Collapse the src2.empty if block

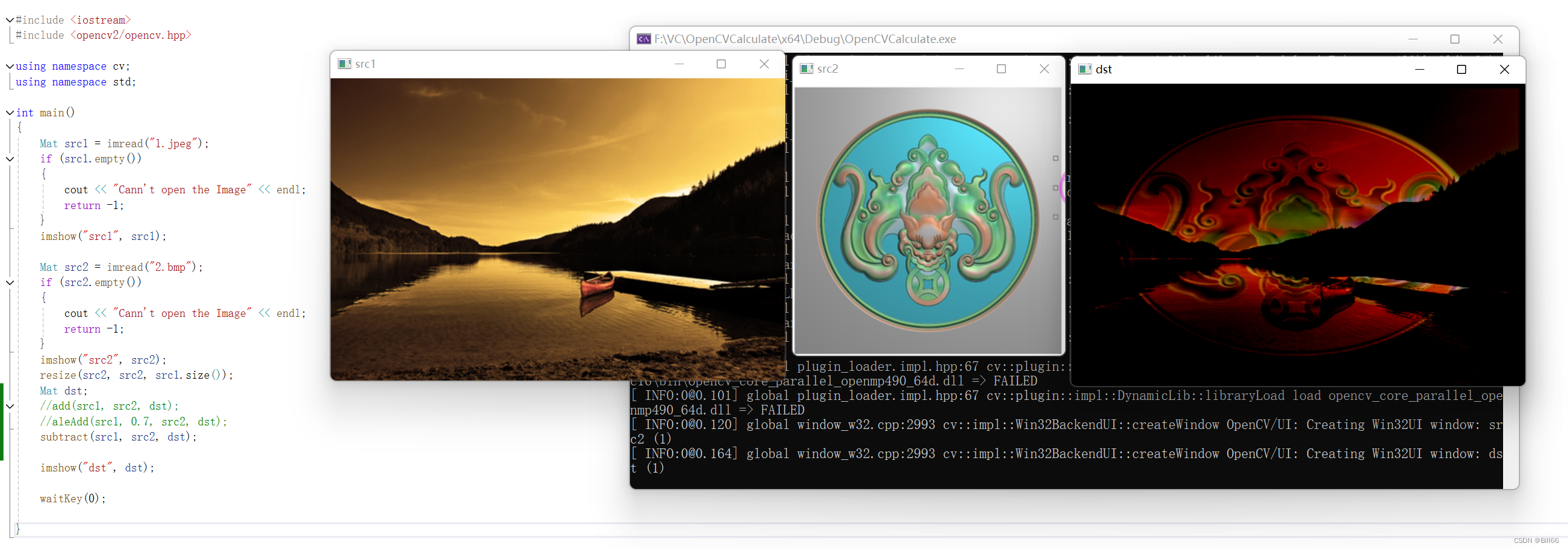(x=9, y=282)
